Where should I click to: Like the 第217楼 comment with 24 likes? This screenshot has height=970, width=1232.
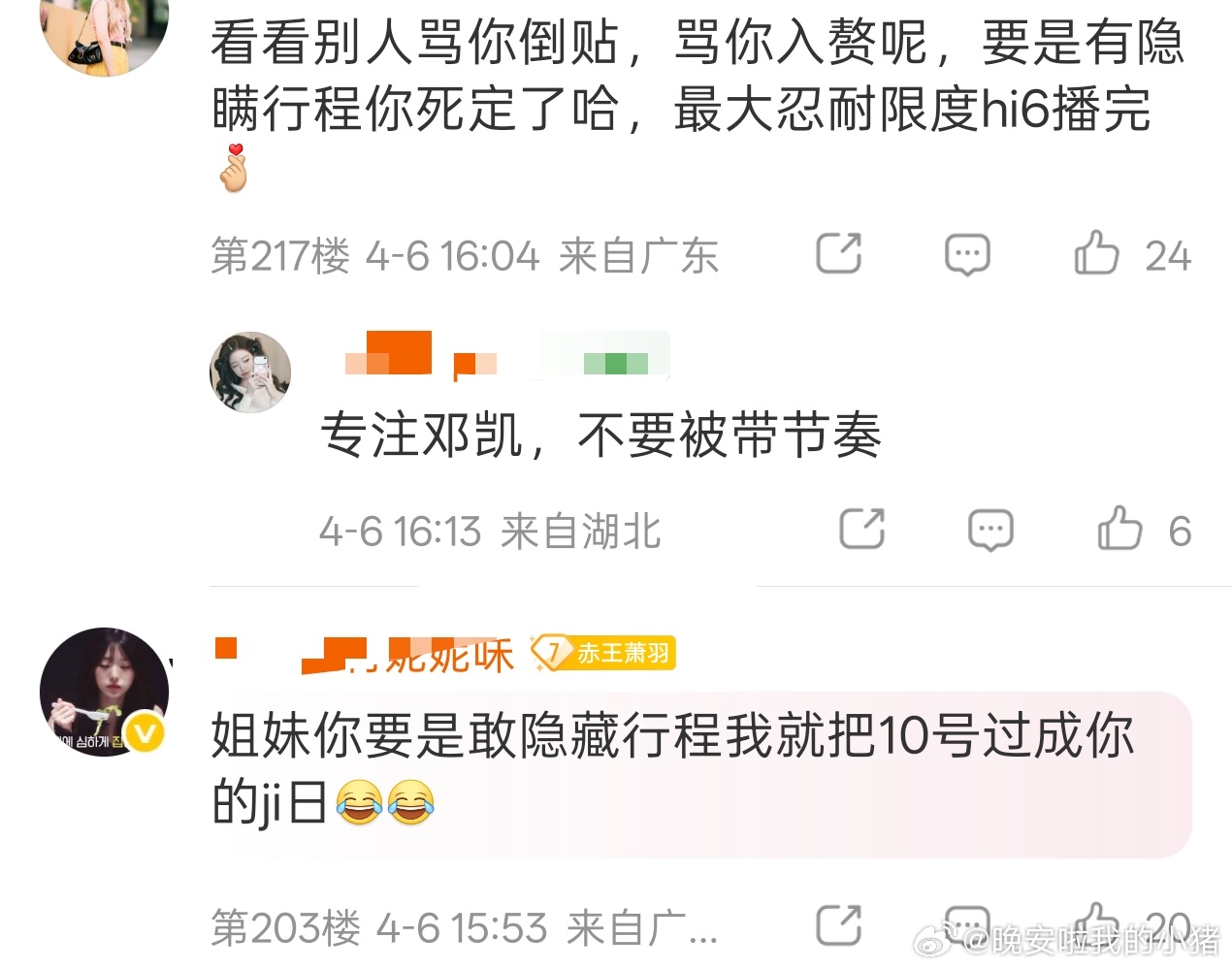click(1132, 255)
